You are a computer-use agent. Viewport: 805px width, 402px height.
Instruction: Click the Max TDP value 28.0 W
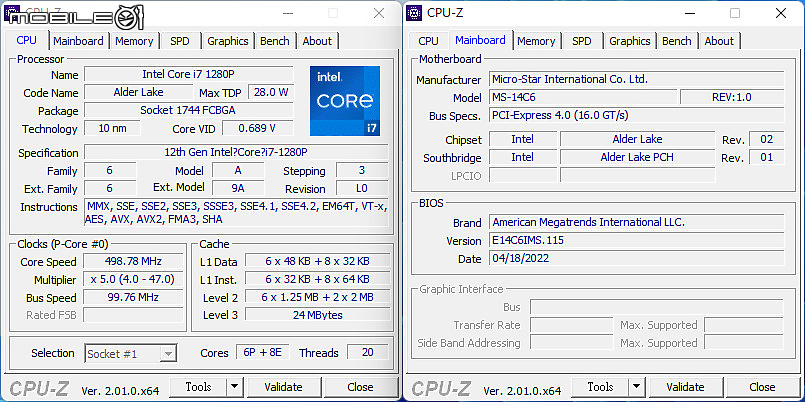[271, 92]
